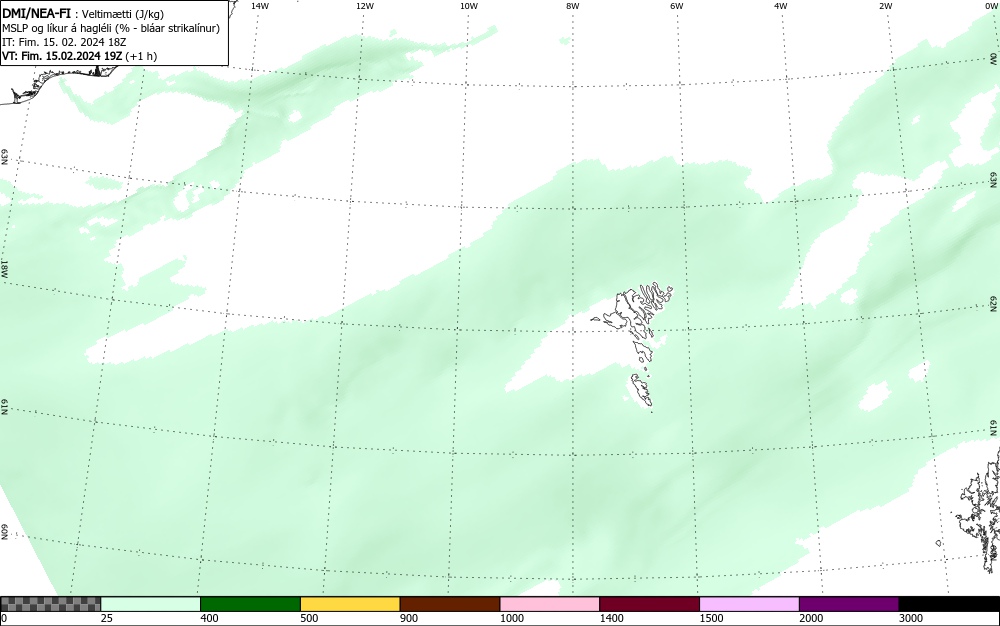This screenshot has width=1000, height=626.
Task: Click the legend value 2000
Action: click(x=811, y=618)
